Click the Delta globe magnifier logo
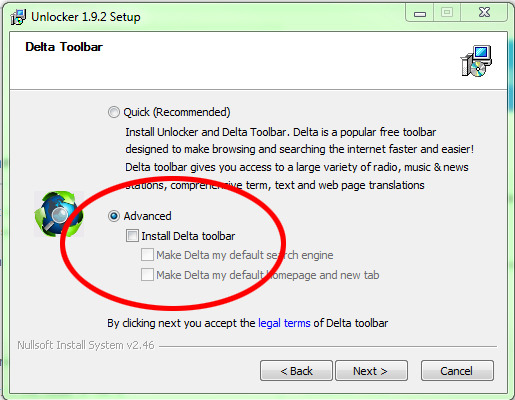Image resolution: width=515 pixels, height=400 pixels. pyautogui.click(x=59, y=214)
